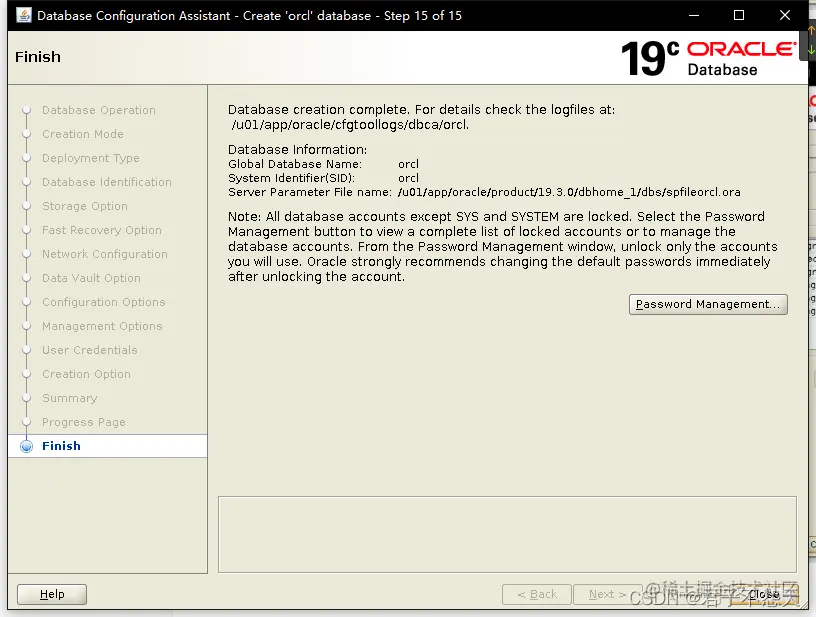The width and height of the screenshot is (816, 617).
Task: Click the spfileorcl.ora parameter file path
Action: [569, 192]
